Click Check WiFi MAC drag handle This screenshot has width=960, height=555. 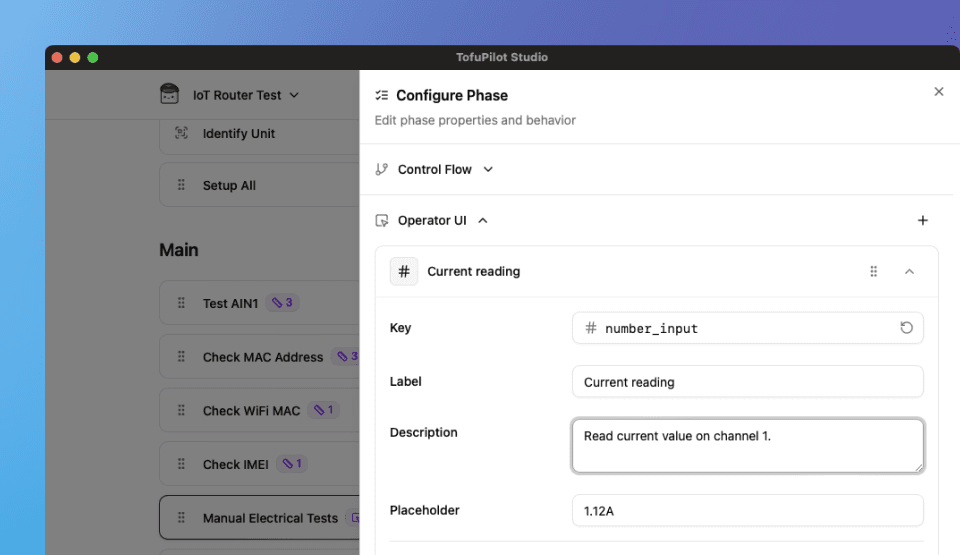pos(181,410)
